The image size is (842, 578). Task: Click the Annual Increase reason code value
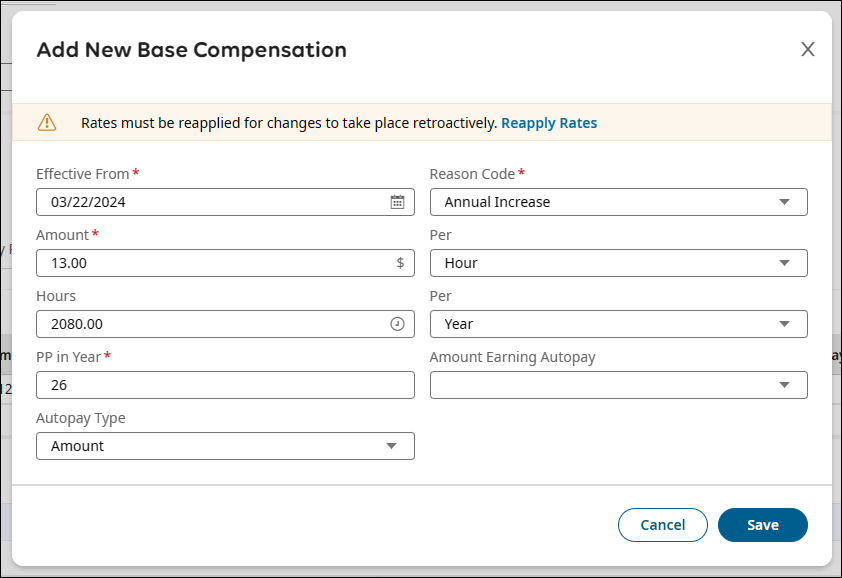498,202
